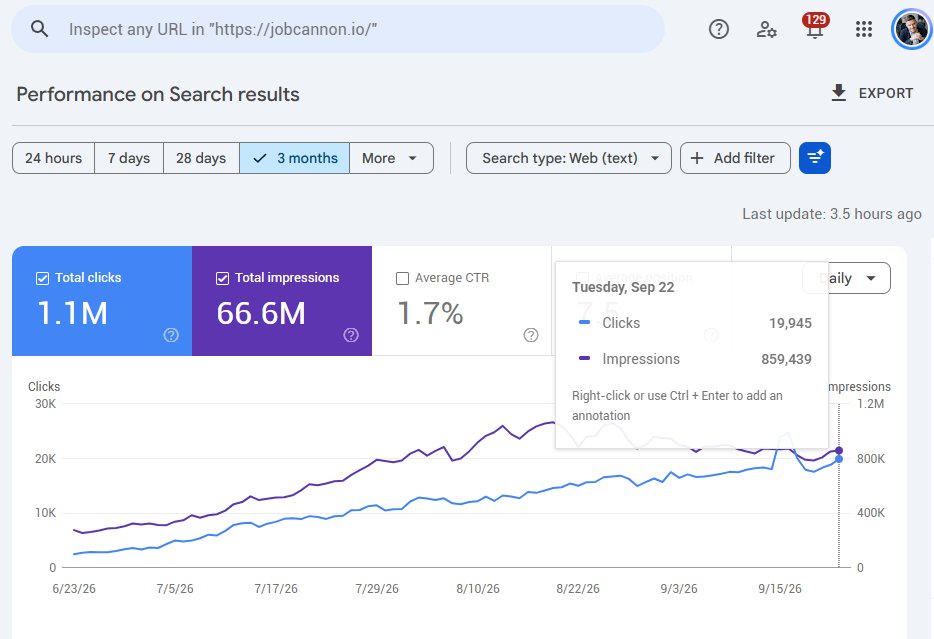
Task: Click the 9/15/26 x-axis date label
Action: (x=780, y=589)
